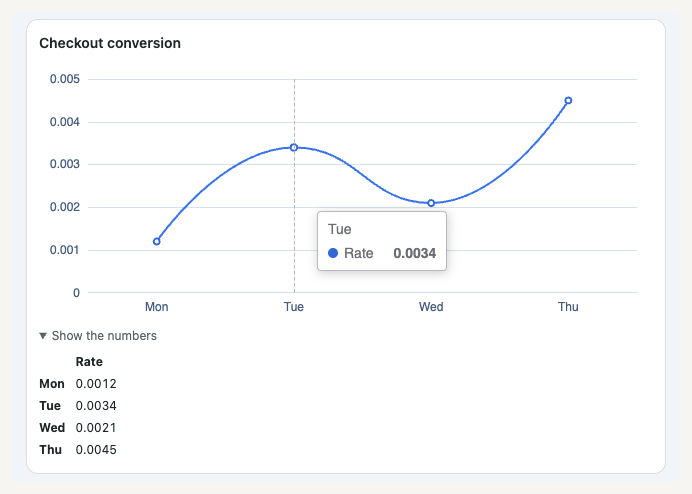Screen dimensions: 692x494
Task: Click table cell 0.0045
Action: [96, 450]
